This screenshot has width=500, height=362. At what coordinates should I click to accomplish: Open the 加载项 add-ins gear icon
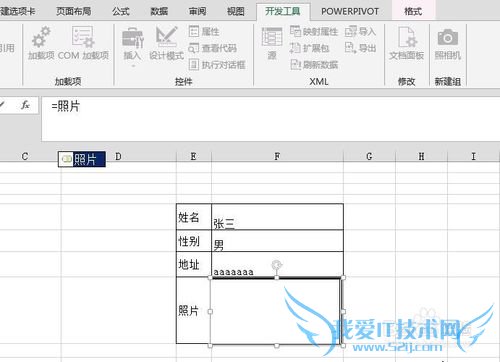(41, 44)
